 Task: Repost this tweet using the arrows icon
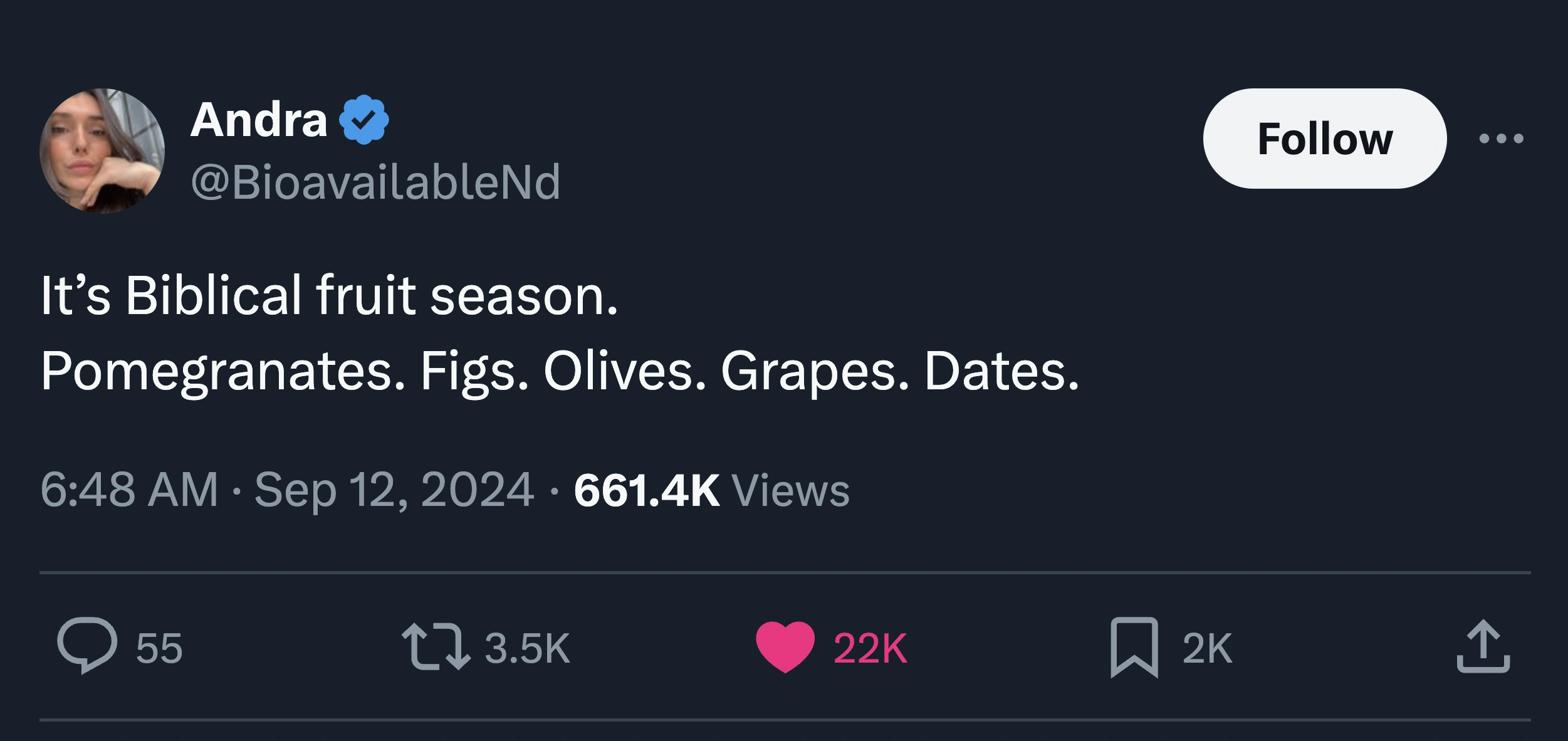[436, 646]
